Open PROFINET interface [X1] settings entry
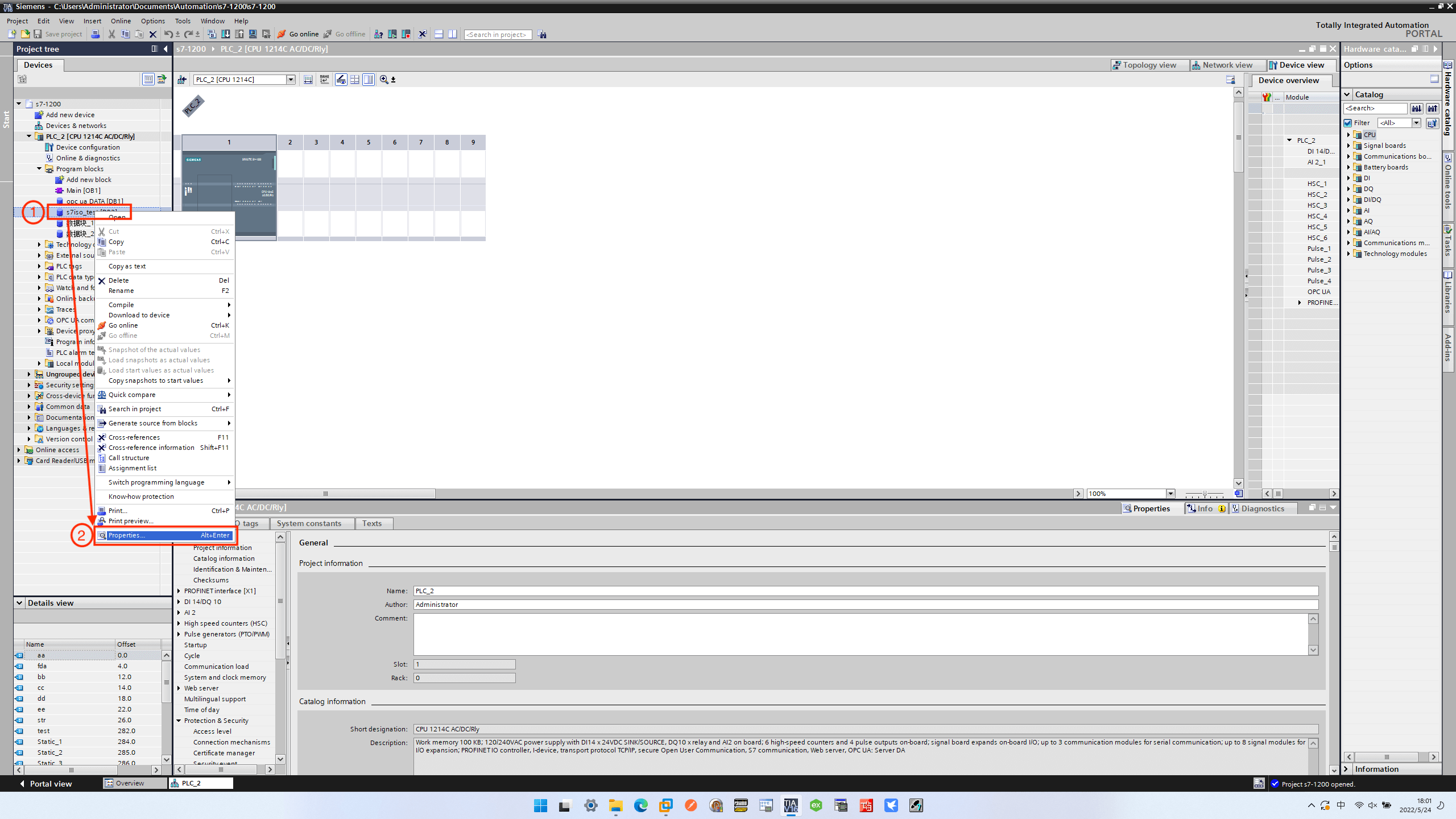1456x819 pixels. (219, 590)
